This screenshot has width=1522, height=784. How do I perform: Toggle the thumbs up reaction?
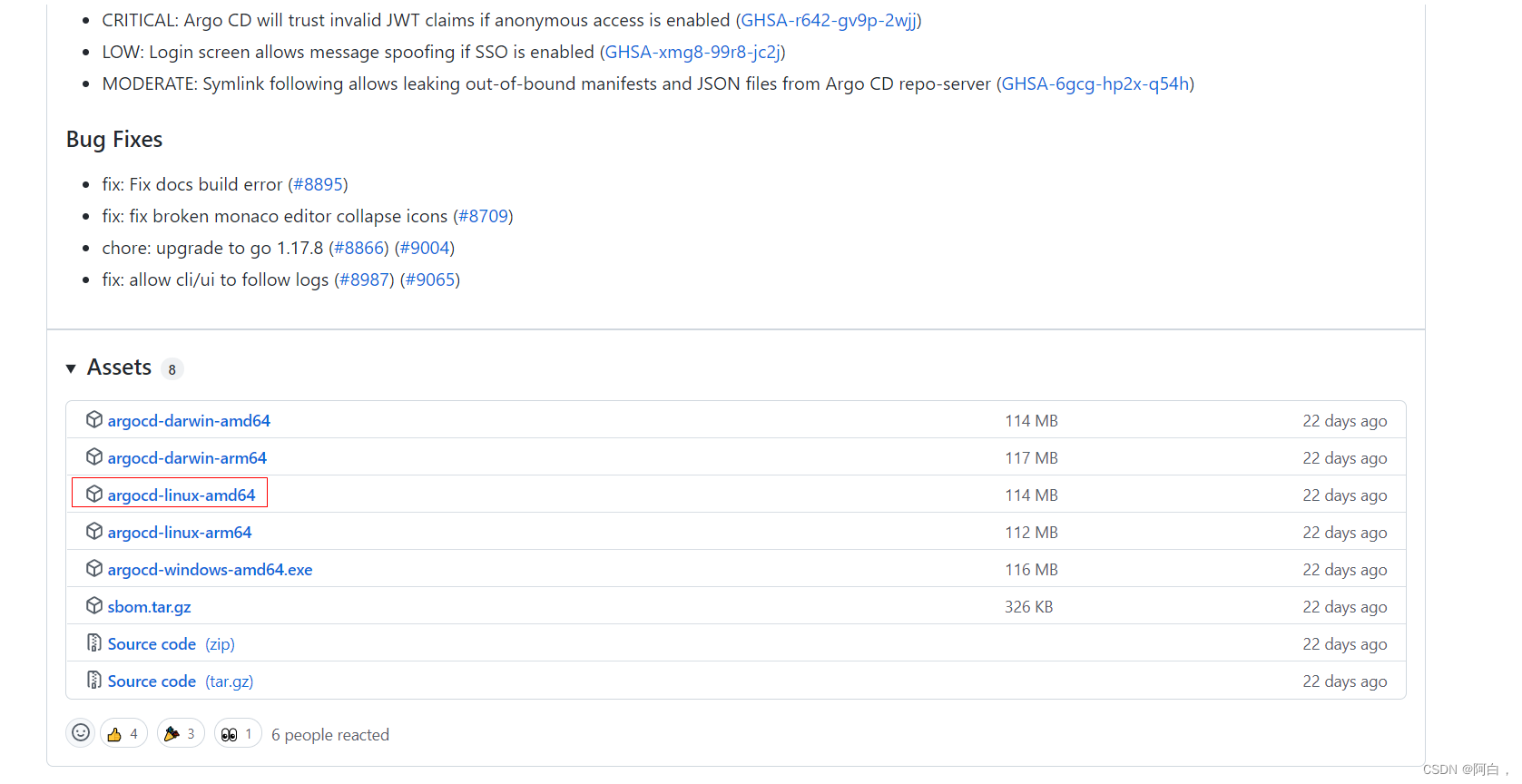123,733
